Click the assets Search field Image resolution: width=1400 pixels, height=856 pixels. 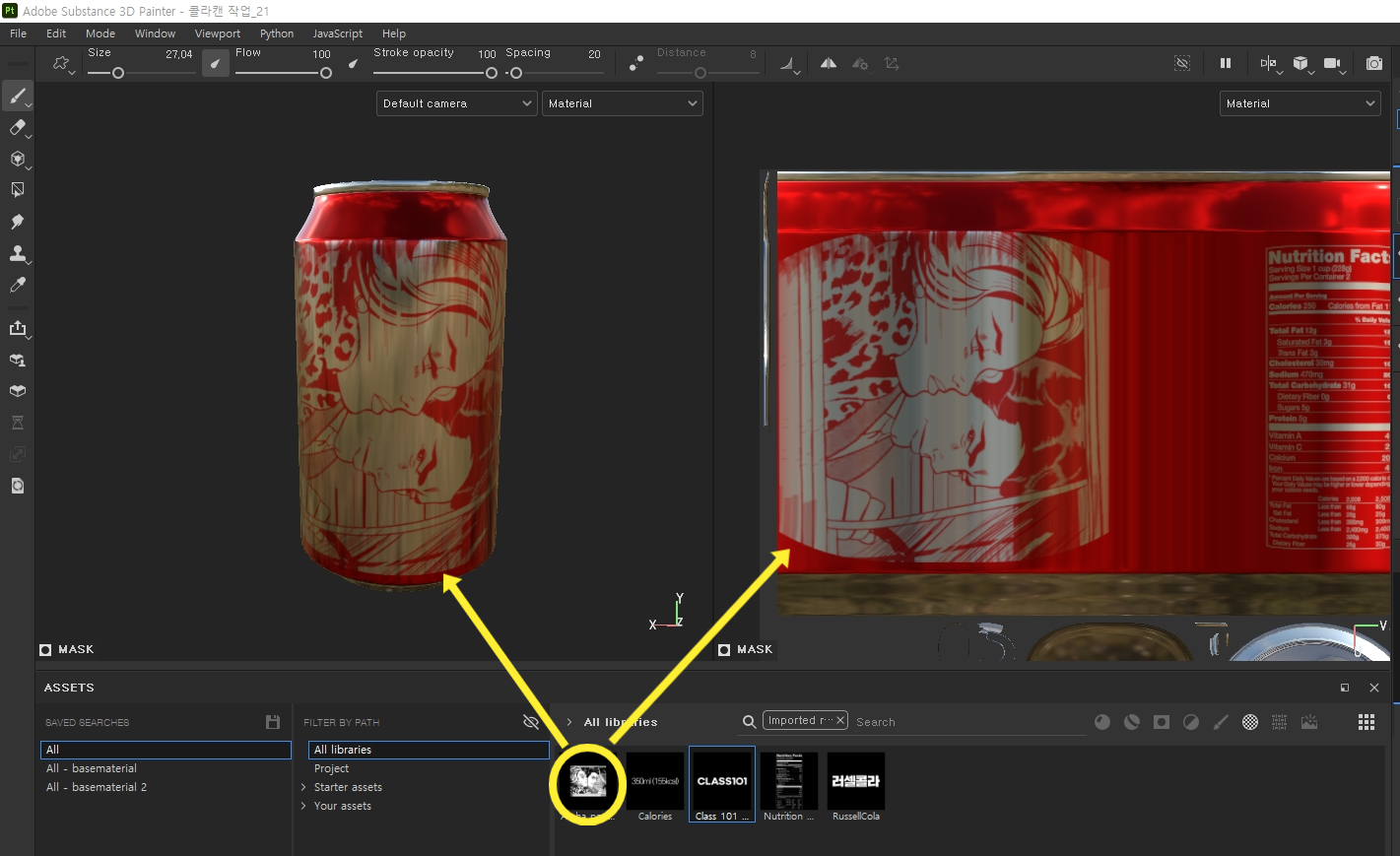coord(968,722)
